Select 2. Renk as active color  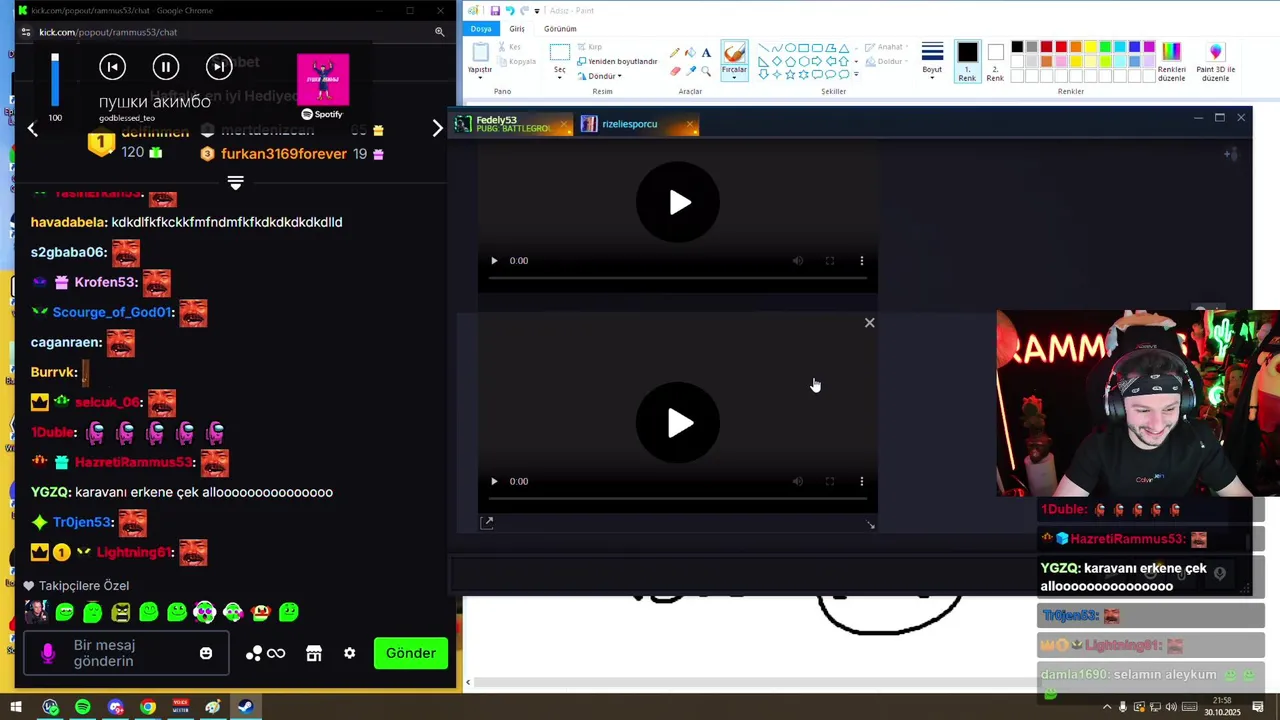point(995,61)
